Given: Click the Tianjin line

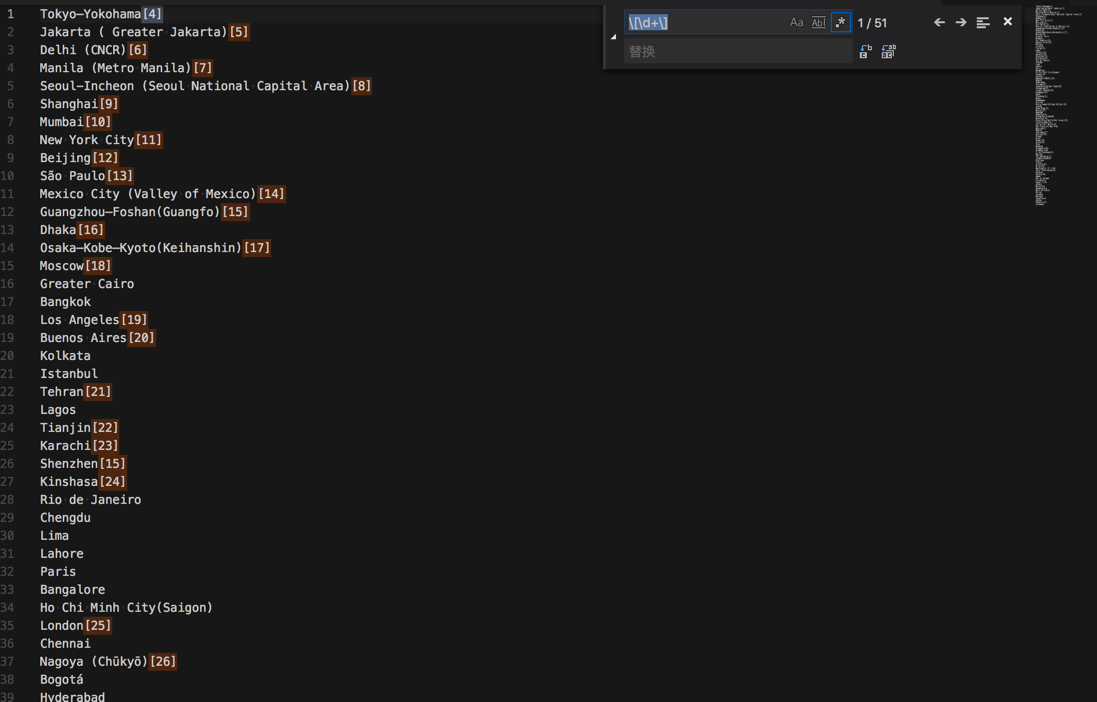Looking at the screenshot, I should tap(65, 428).
